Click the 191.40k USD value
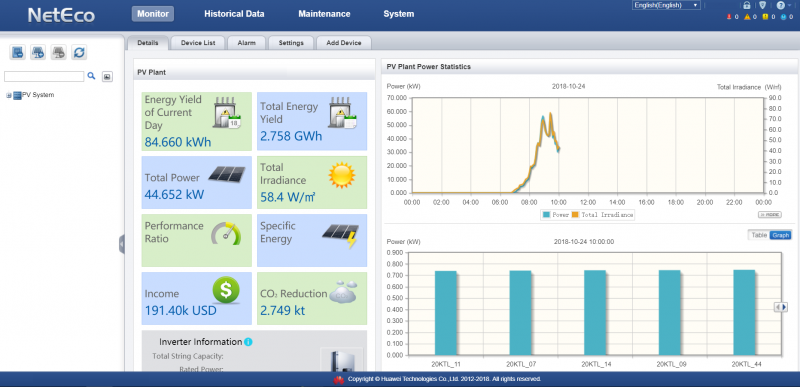This screenshot has height=387, width=800. point(181,311)
